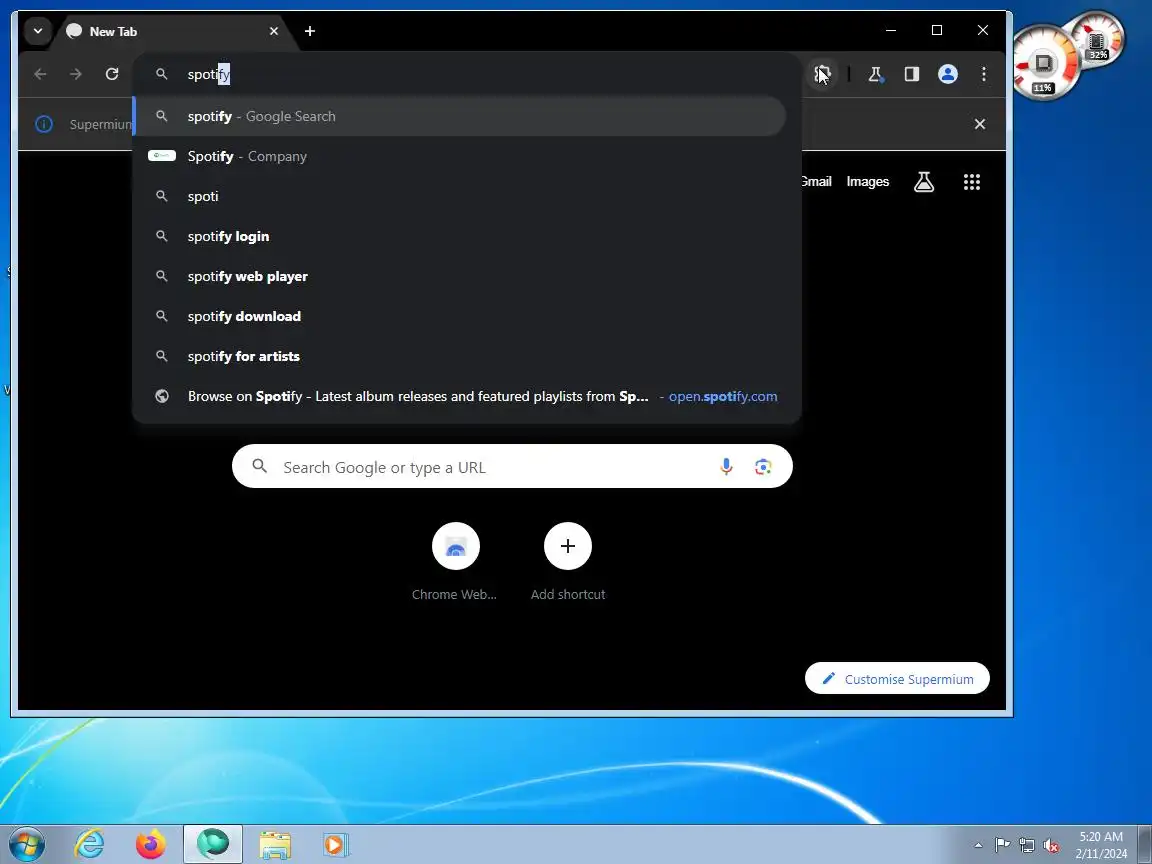The width and height of the screenshot is (1152, 864).
Task: Choose 'spotify web player' suggestion
Action: [x=460, y=276]
